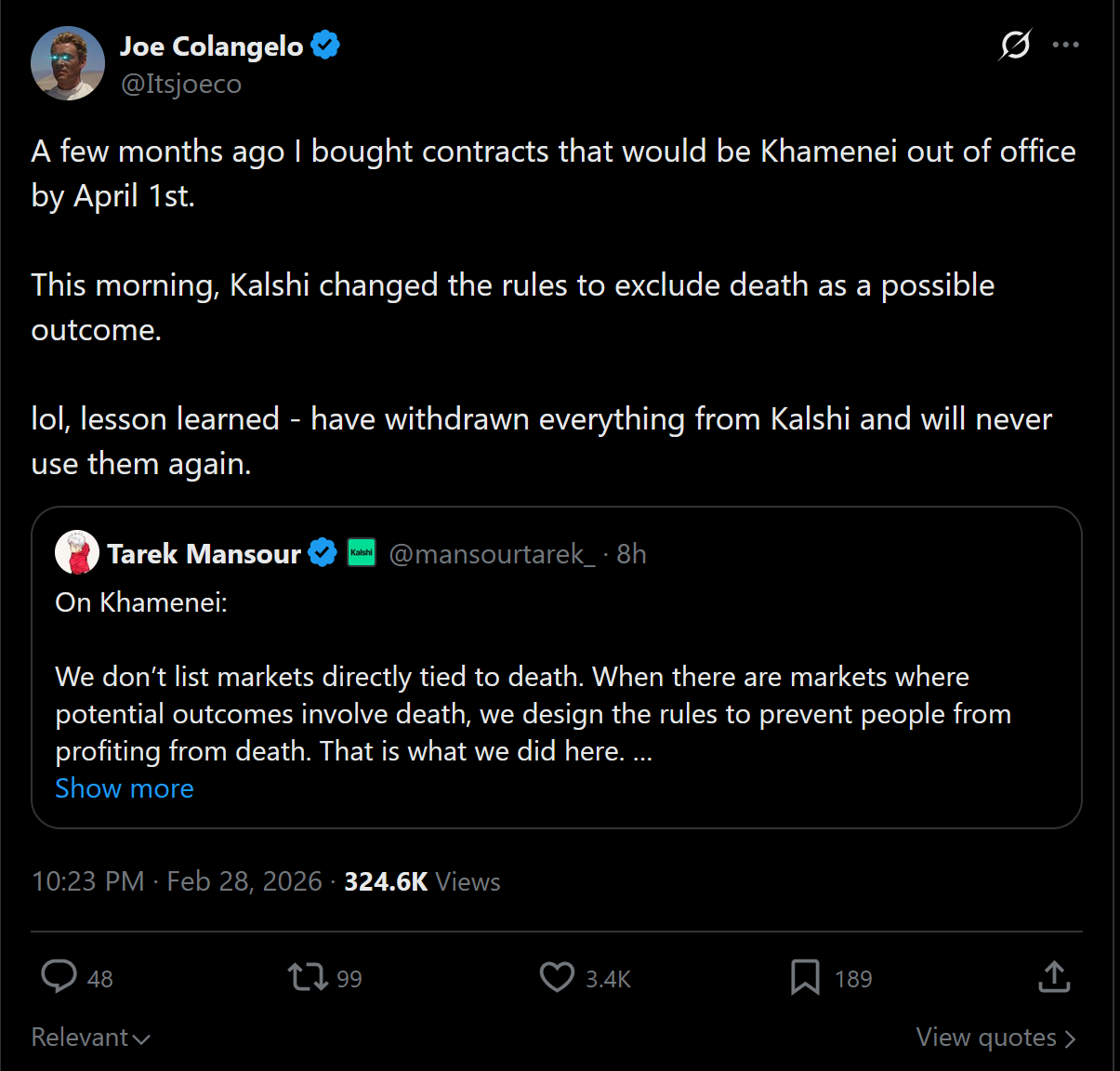Open the Grok explain icon
This screenshot has height=1071, width=1120.
[x=1015, y=45]
